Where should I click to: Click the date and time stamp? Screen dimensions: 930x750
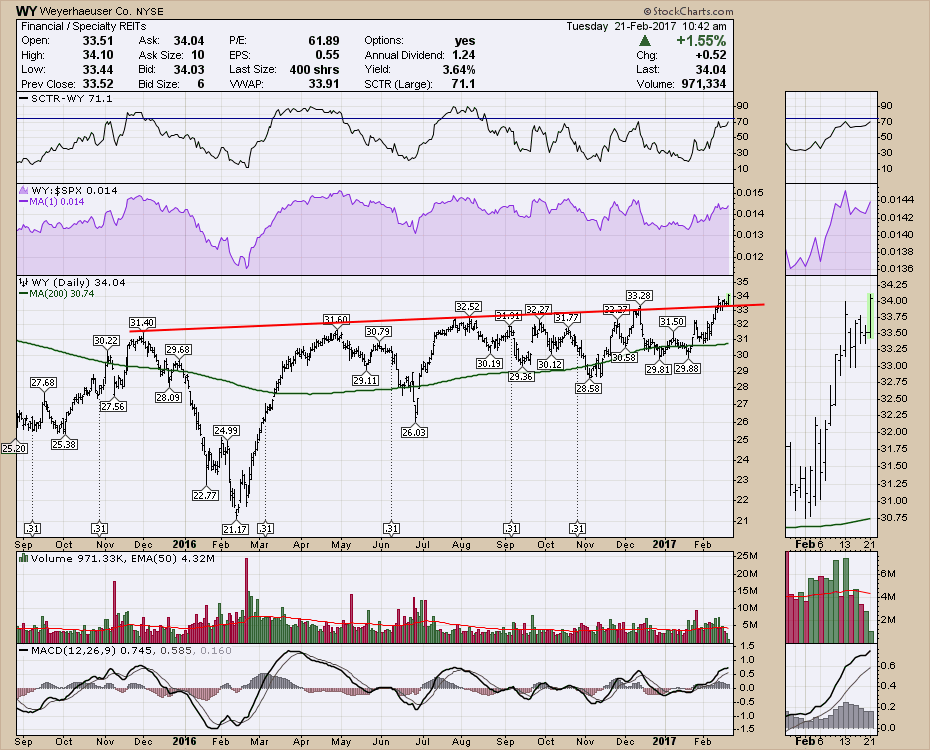click(x=646, y=26)
